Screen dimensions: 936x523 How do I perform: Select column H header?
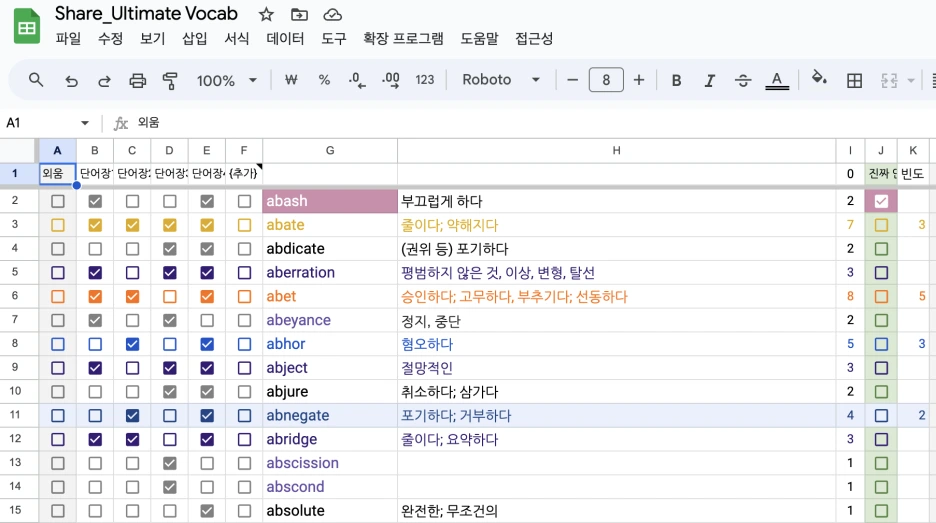tap(617, 150)
